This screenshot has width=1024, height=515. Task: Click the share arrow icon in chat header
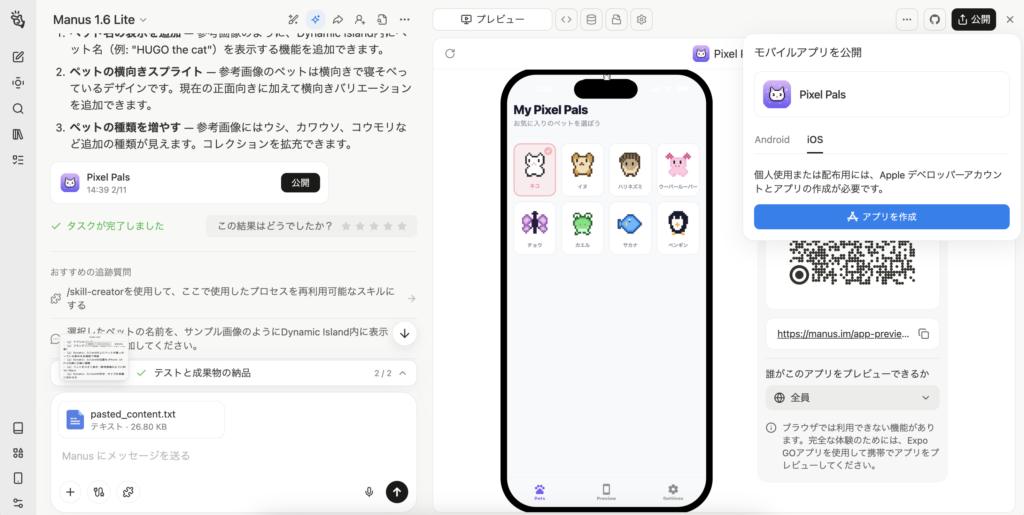coord(338,19)
